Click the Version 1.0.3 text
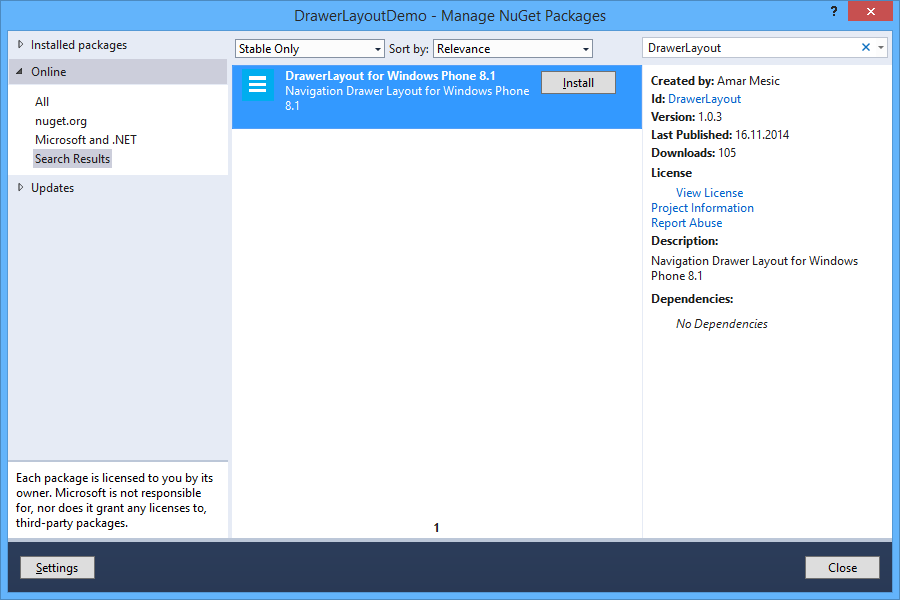900x600 pixels. [x=686, y=117]
